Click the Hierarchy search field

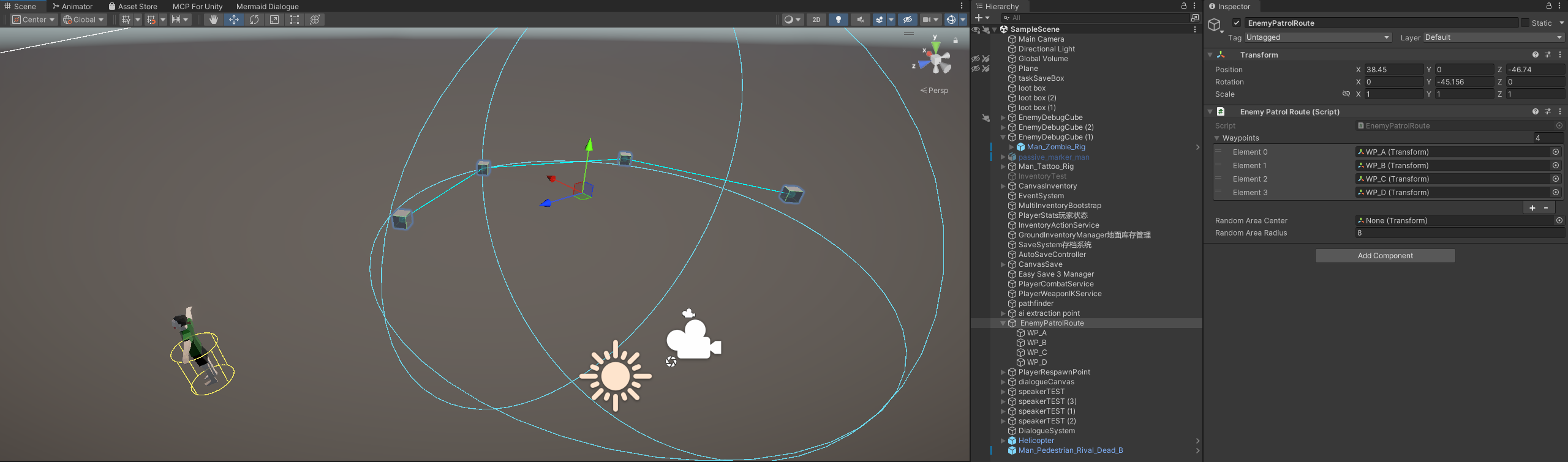[1094, 18]
